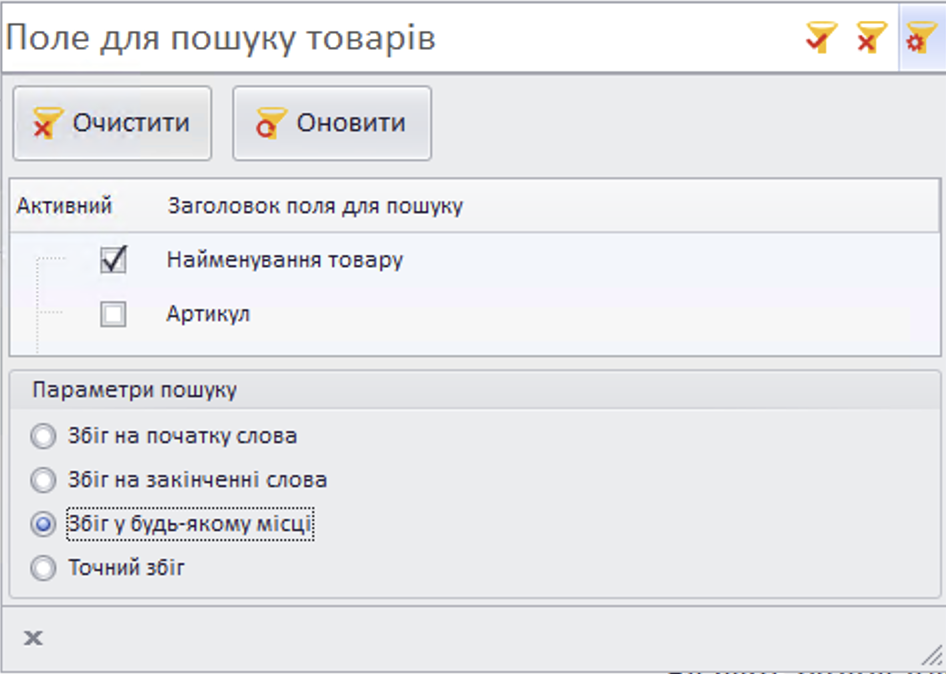This screenshot has height=674, width=946.
Task: Select Збіг на початку слова radio option
Action: [x=43, y=437]
